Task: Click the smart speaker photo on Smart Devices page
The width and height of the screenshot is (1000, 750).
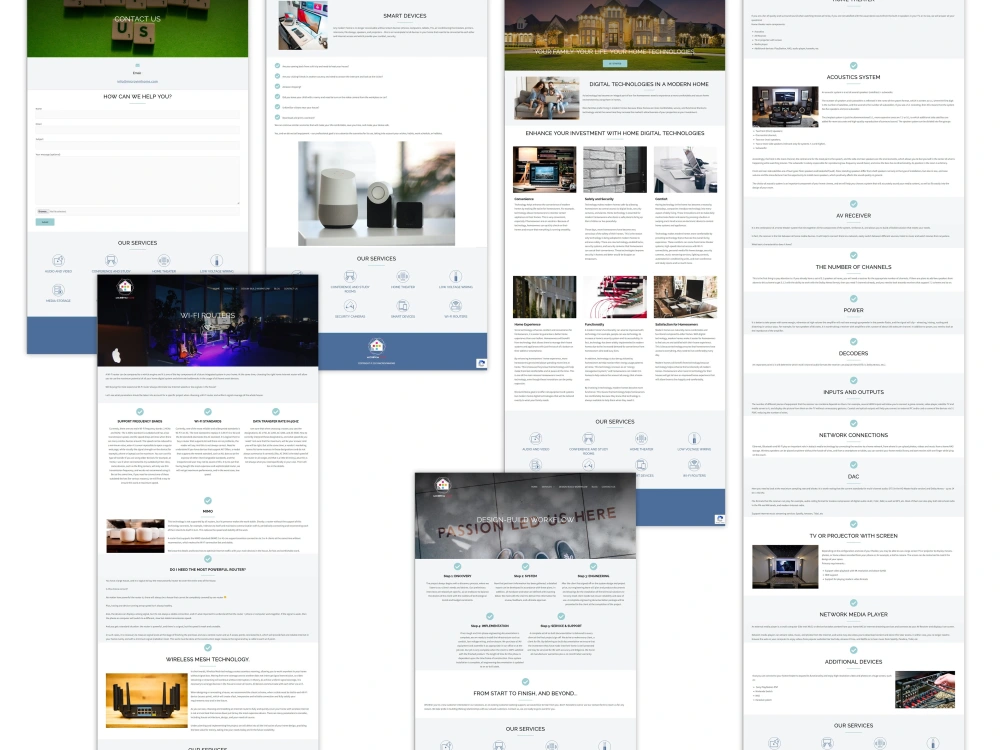Action: [376, 193]
